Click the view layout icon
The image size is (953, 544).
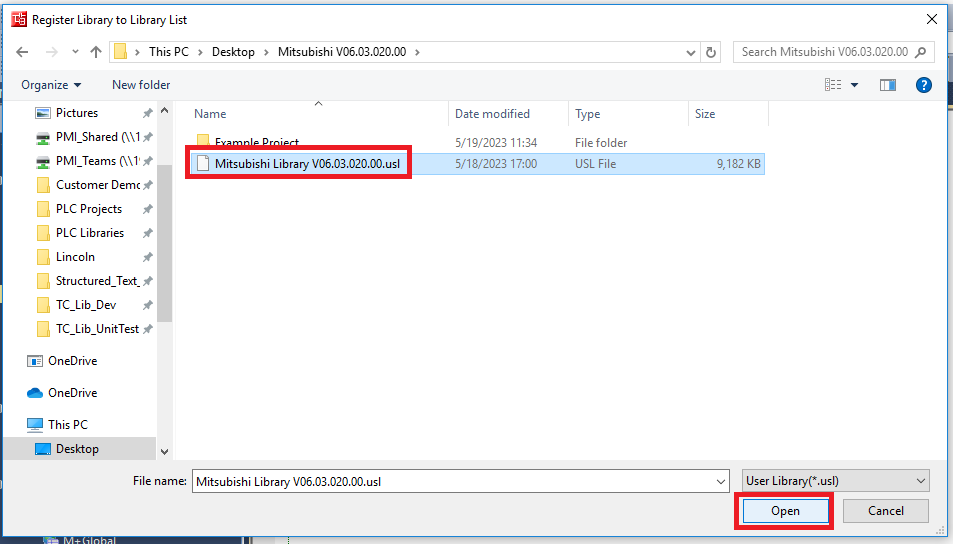coord(833,85)
